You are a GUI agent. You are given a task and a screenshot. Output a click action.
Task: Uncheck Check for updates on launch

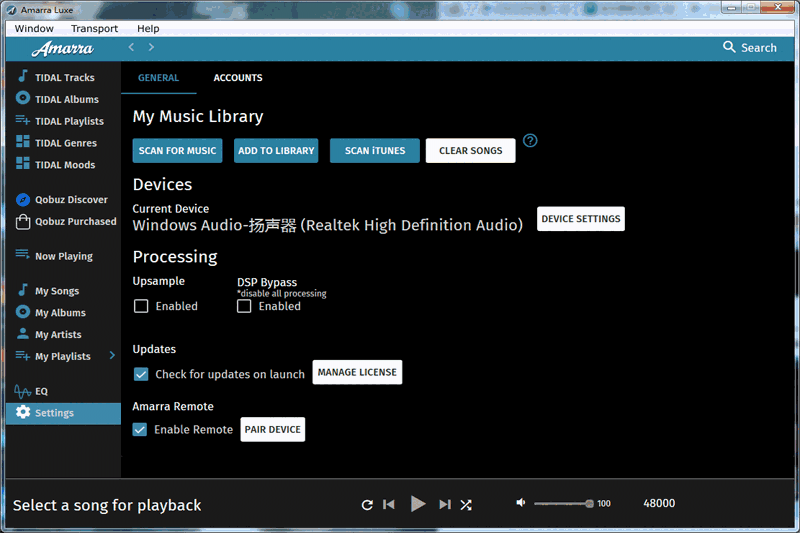[x=141, y=374]
